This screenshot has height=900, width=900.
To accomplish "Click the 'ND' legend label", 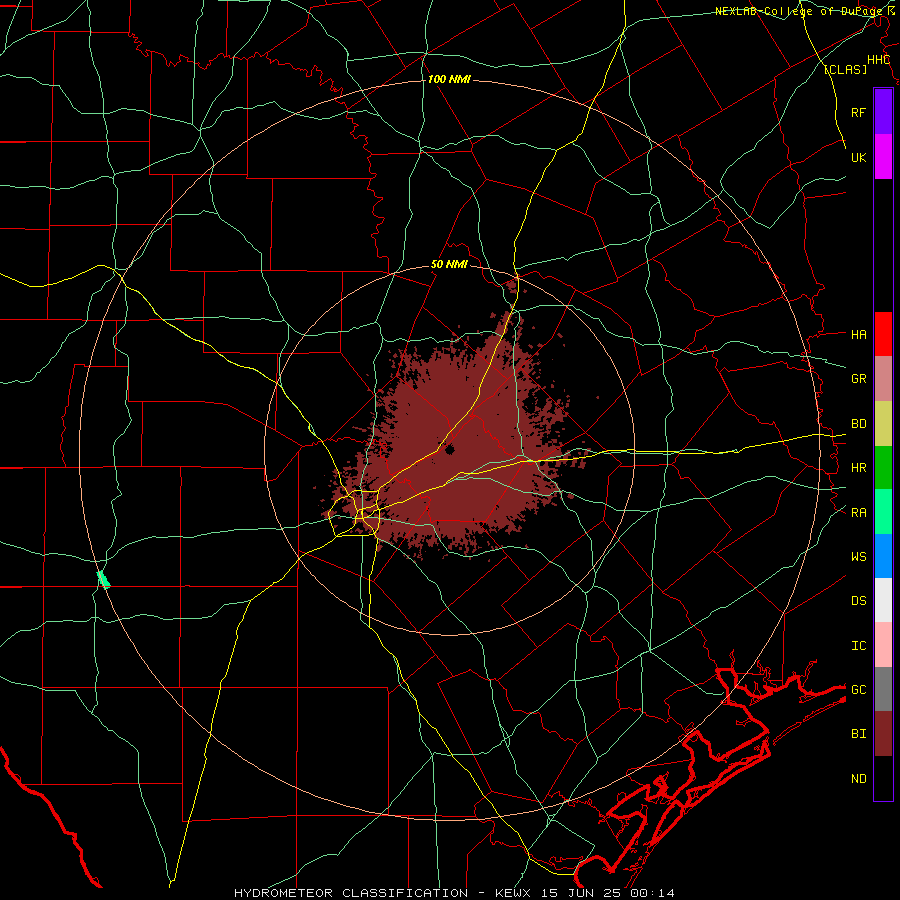I will [858, 779].
